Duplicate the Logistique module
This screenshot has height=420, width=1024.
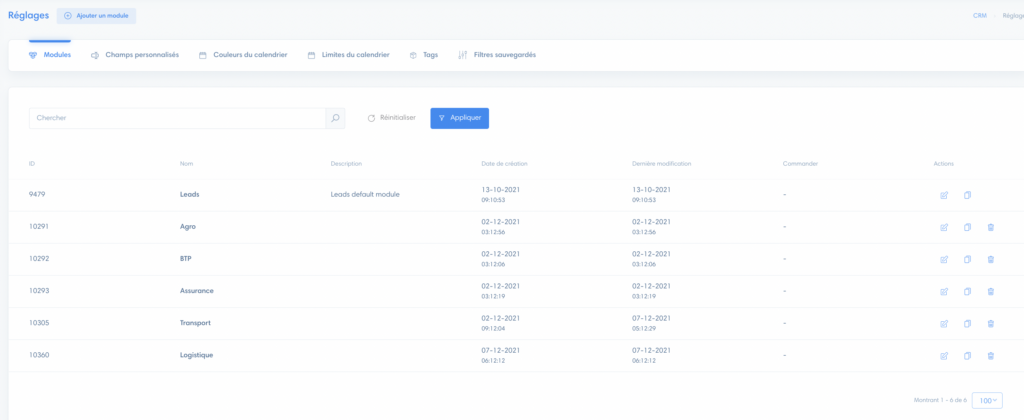click(967, 355)
